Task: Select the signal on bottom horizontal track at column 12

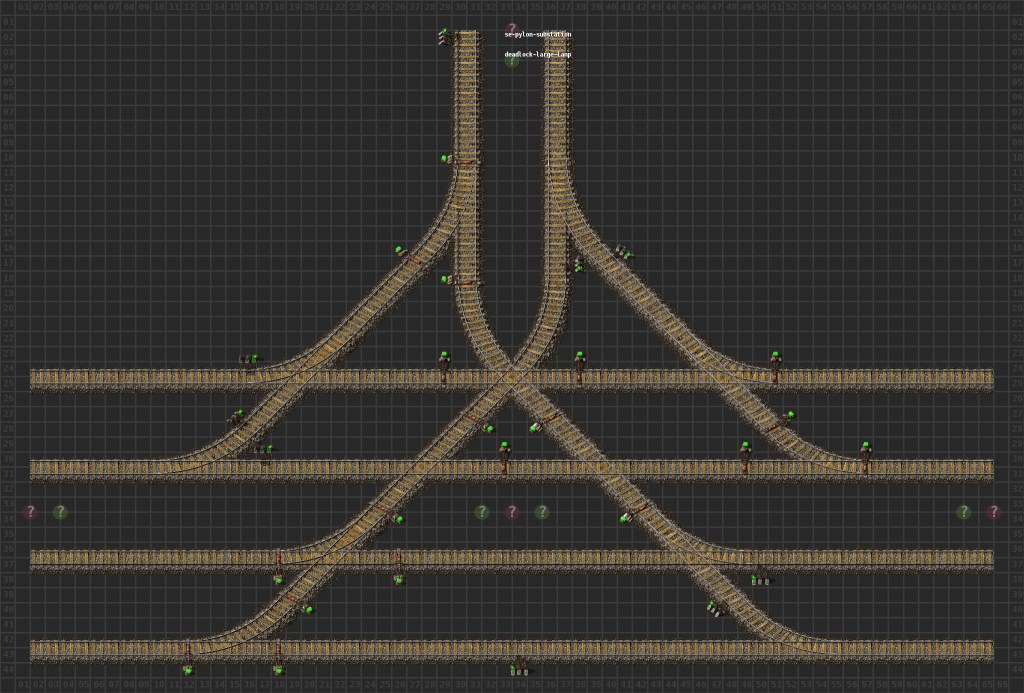Action: tap(188, 658)
